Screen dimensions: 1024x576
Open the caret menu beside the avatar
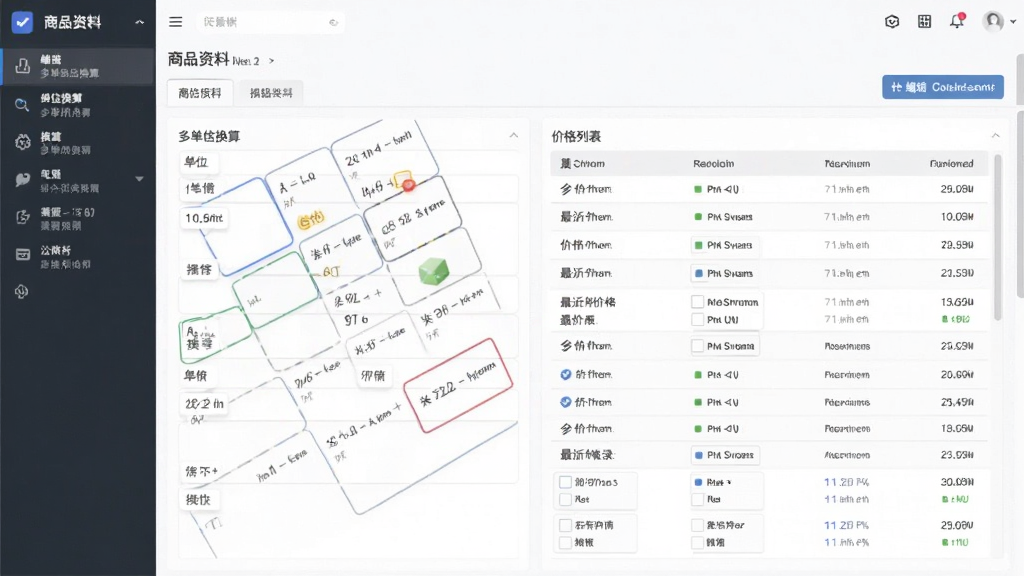(1013, 22)
